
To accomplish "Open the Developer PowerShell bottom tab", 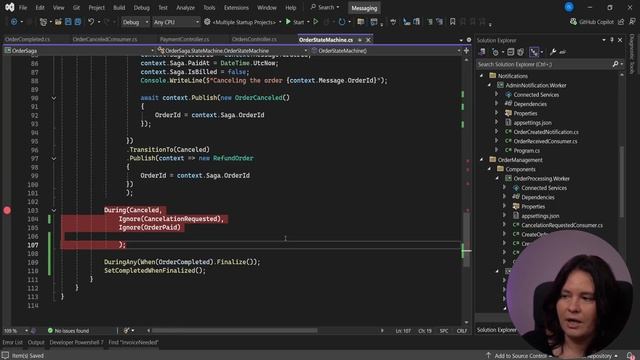I will pyautogui.click(x=77, y=342).
